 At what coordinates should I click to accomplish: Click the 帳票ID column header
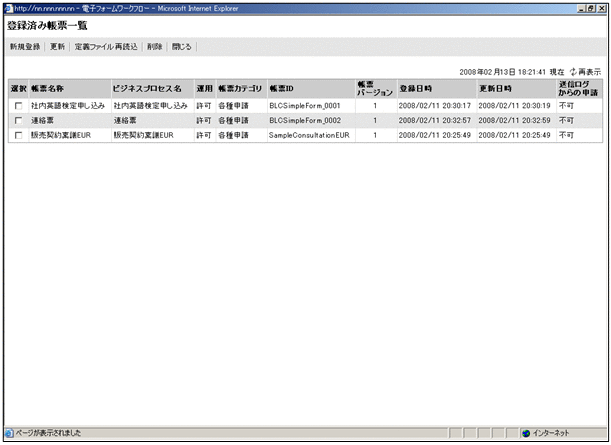(x=311, y=89)
